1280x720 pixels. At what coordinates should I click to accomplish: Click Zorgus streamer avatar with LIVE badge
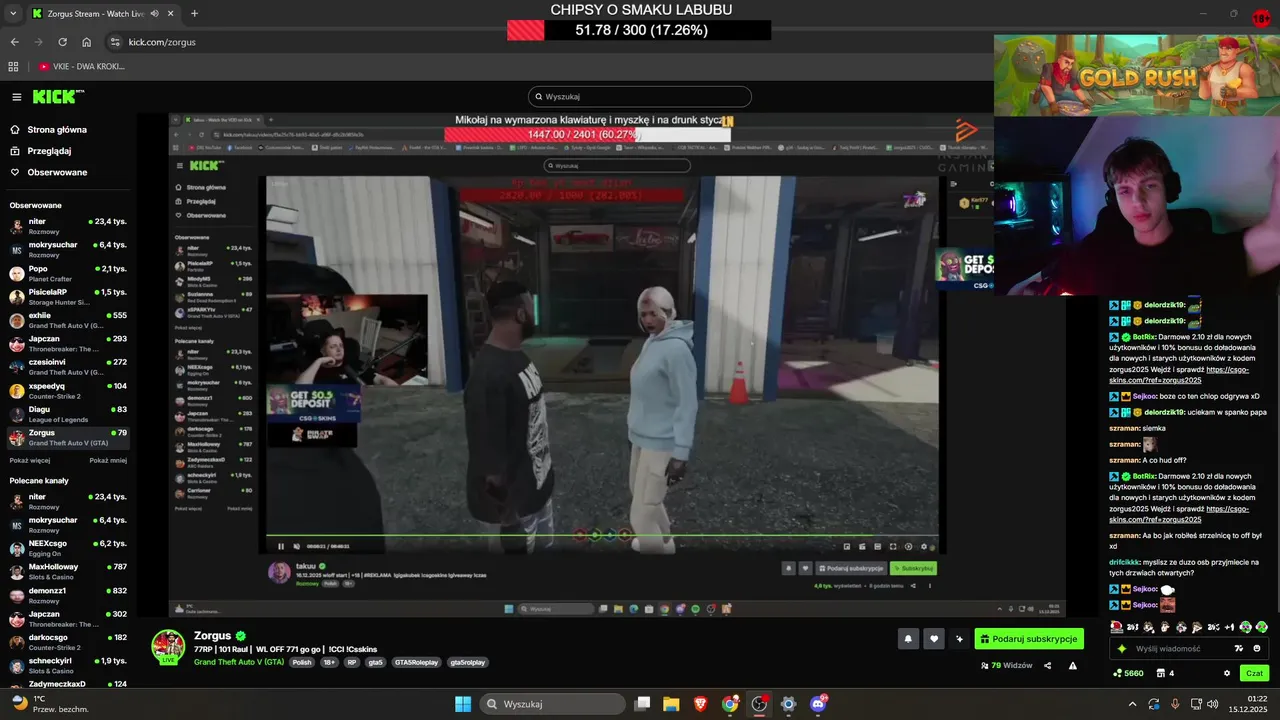tap(168, 647)
